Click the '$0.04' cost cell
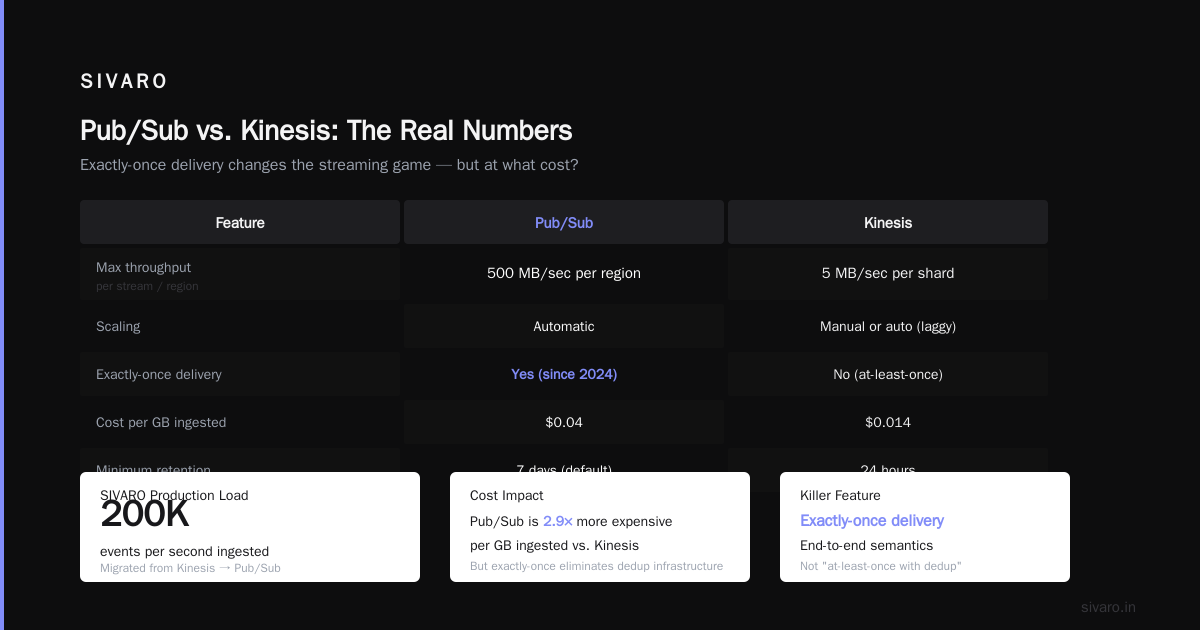Screen dimensions: 1200x630 [564, 422]
